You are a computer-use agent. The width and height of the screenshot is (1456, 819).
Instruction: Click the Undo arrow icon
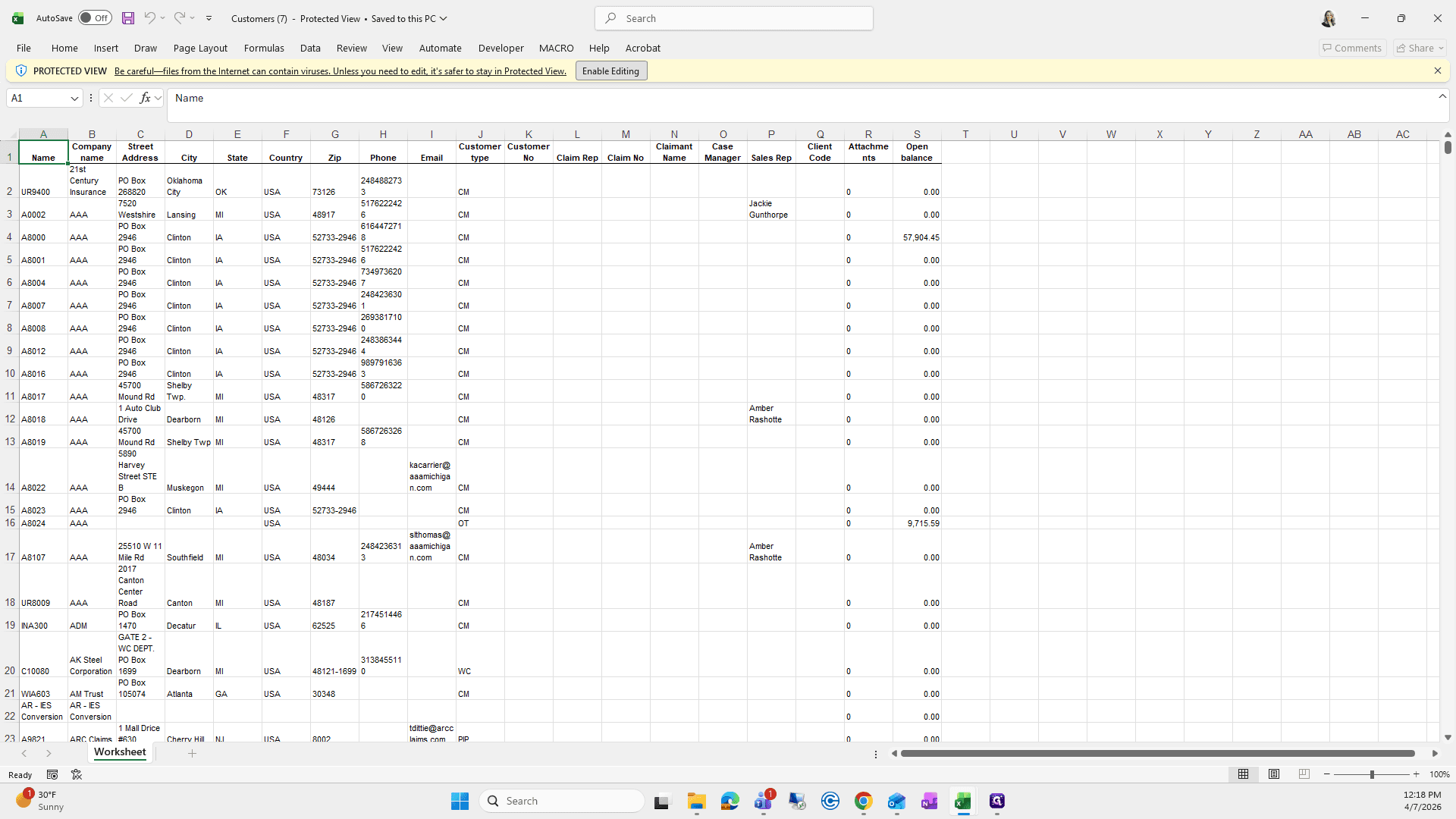coord(149,18)
